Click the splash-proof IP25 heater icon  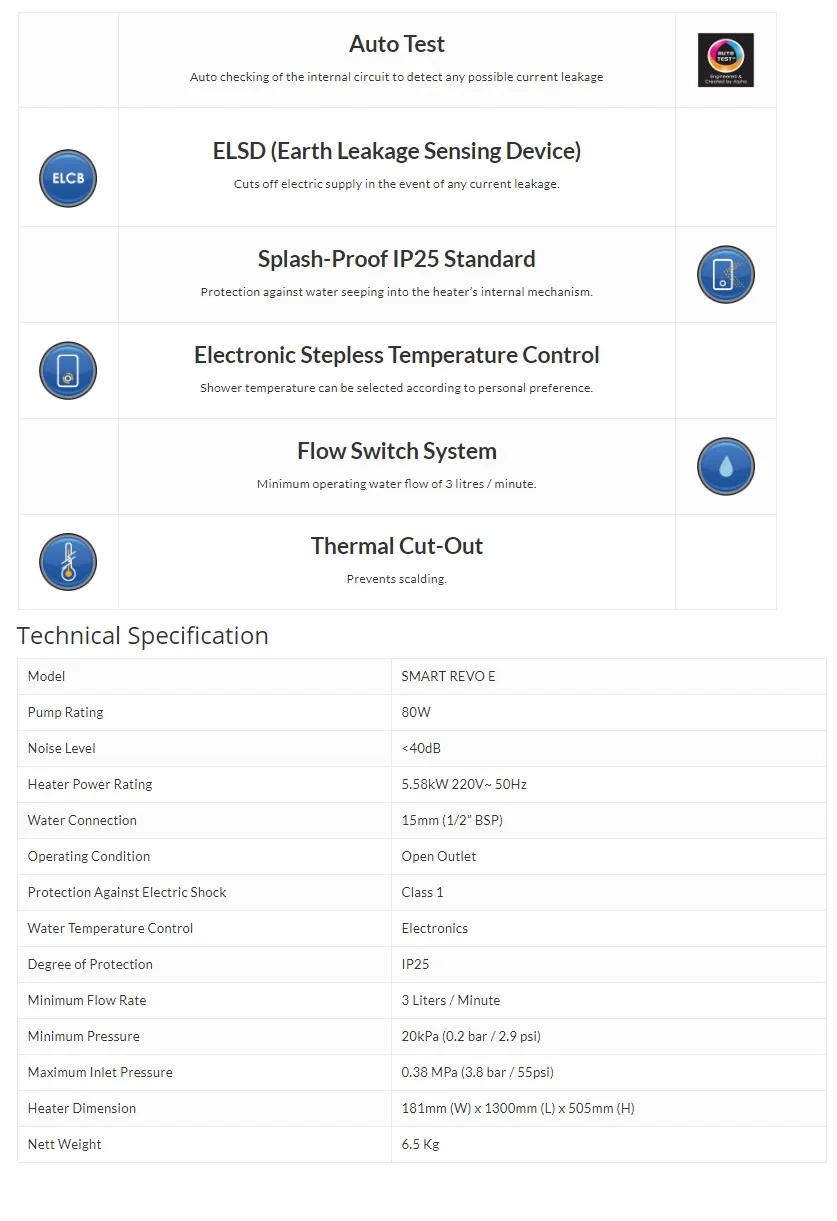click(x=725, y=274)
